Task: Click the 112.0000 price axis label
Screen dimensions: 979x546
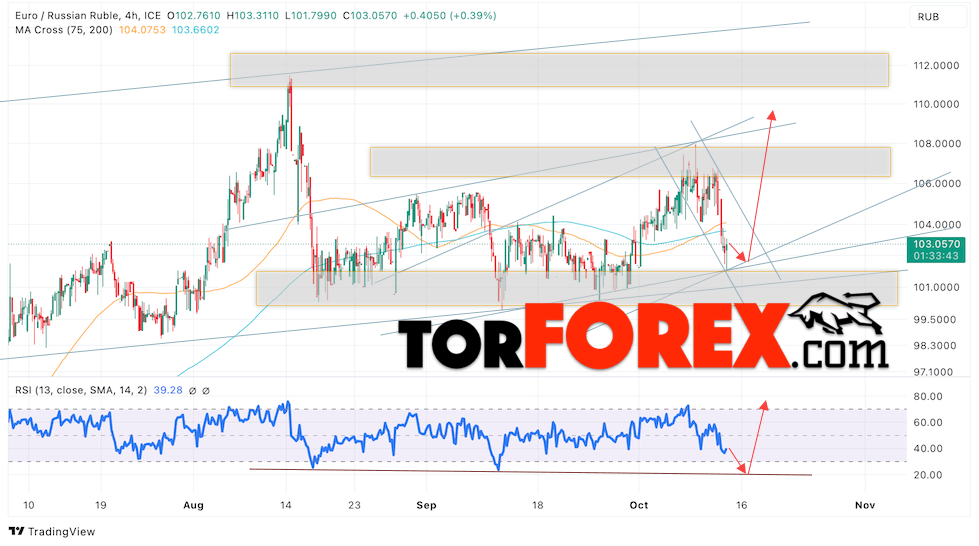Action: pos(936,66)
